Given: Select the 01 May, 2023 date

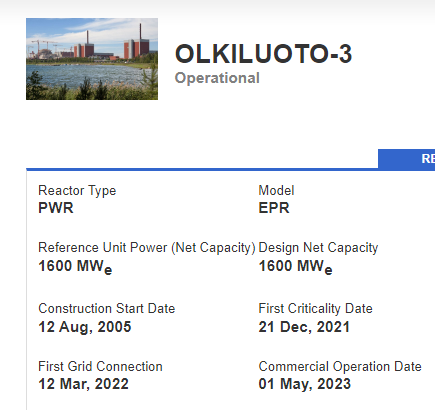Looking at the screenshot, I should (x=305, y=384).
